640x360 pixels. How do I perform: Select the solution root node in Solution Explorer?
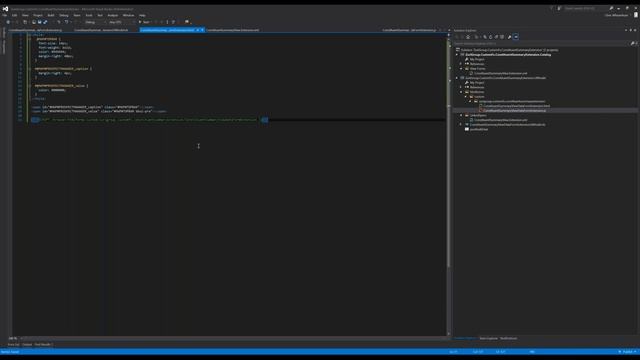[x=509, y=50]
